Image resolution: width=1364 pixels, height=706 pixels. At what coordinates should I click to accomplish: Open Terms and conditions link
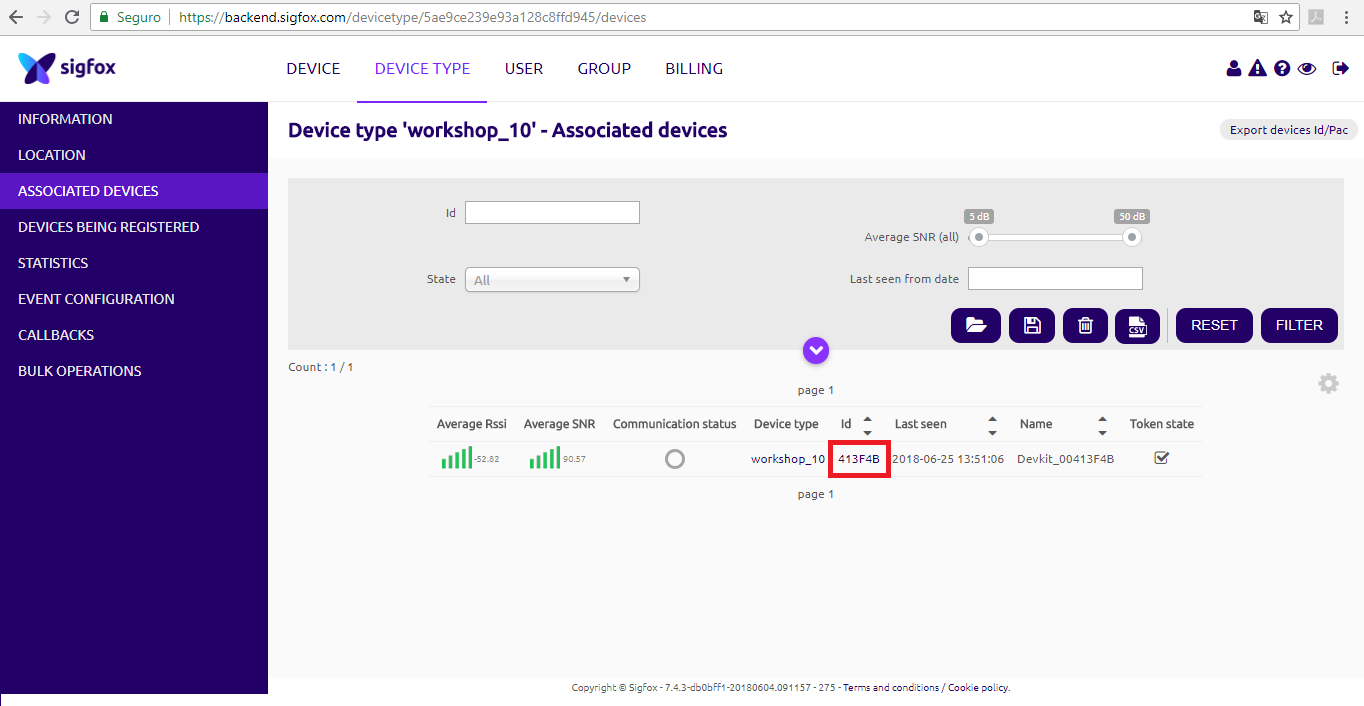890,688
